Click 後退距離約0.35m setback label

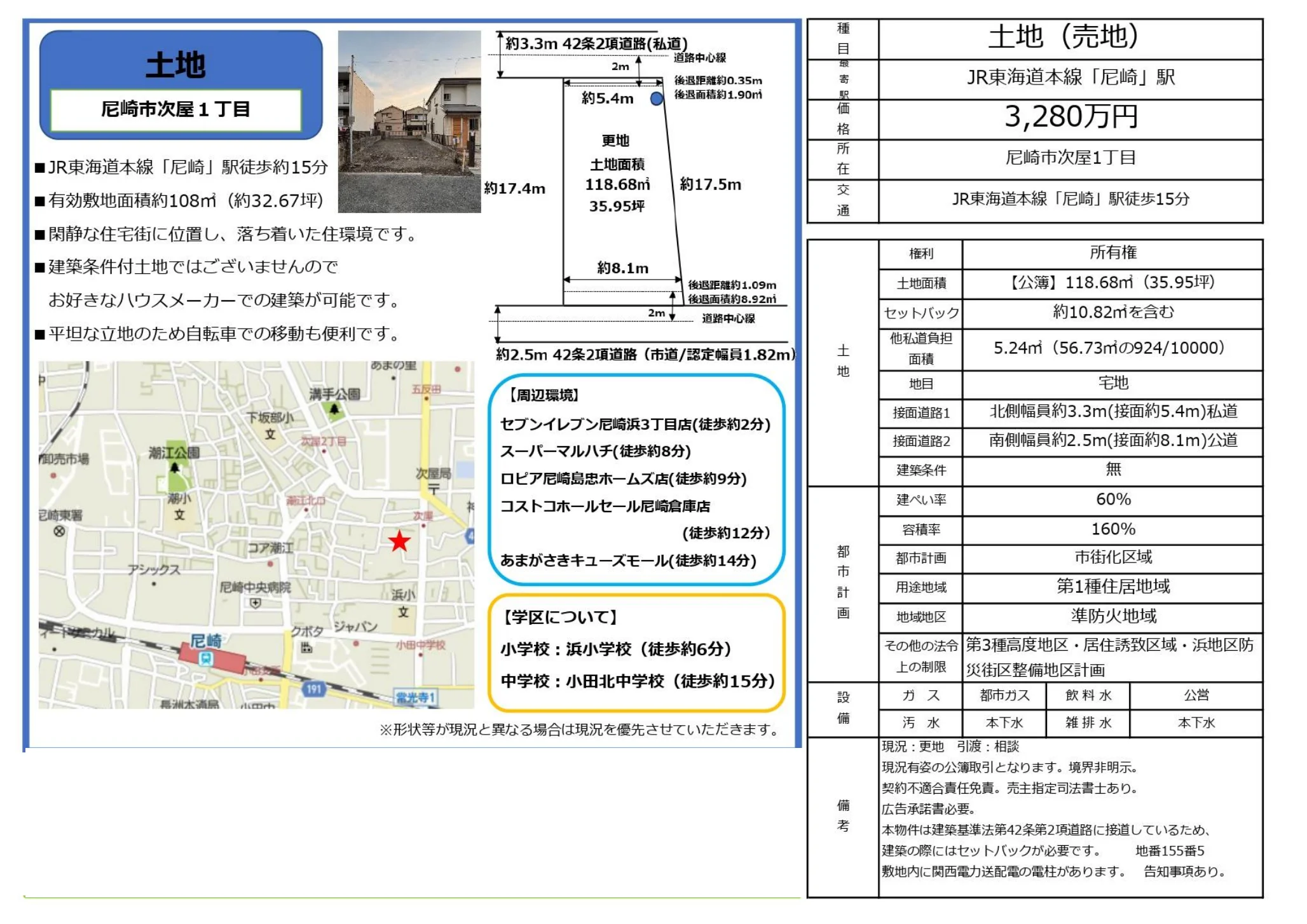pyautogui.click(x=718, y=81)
